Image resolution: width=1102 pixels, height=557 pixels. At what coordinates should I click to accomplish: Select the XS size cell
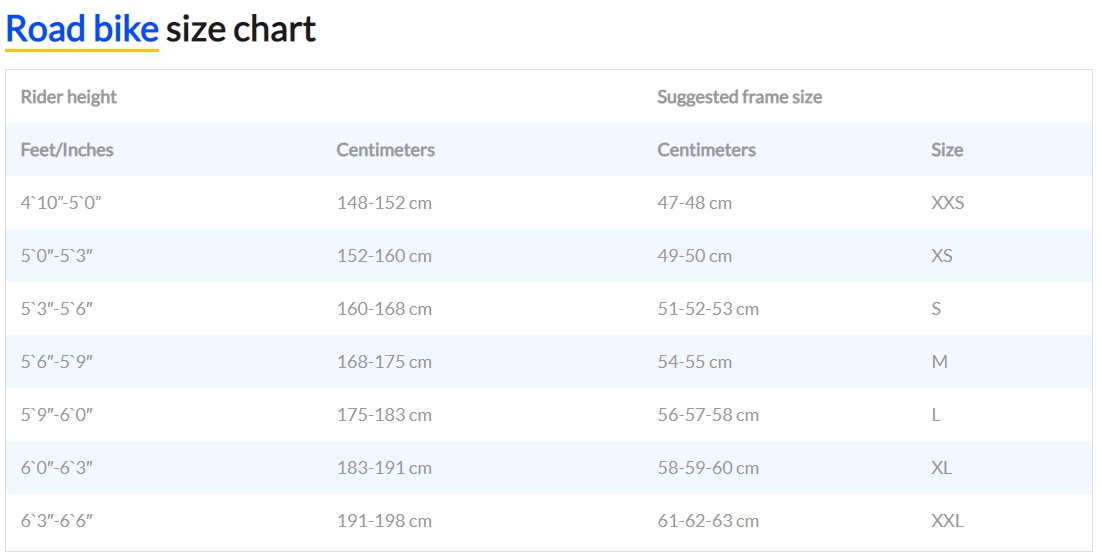941,256
